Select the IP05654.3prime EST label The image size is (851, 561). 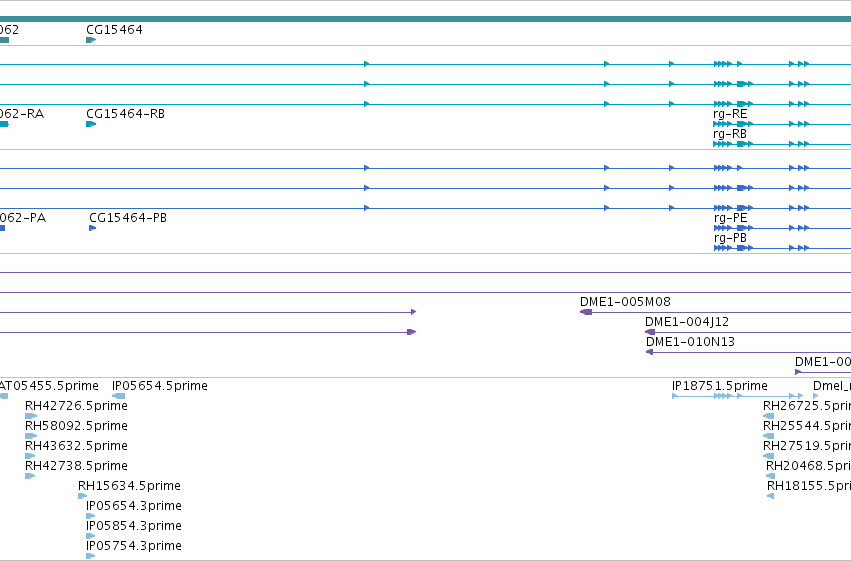134,506
